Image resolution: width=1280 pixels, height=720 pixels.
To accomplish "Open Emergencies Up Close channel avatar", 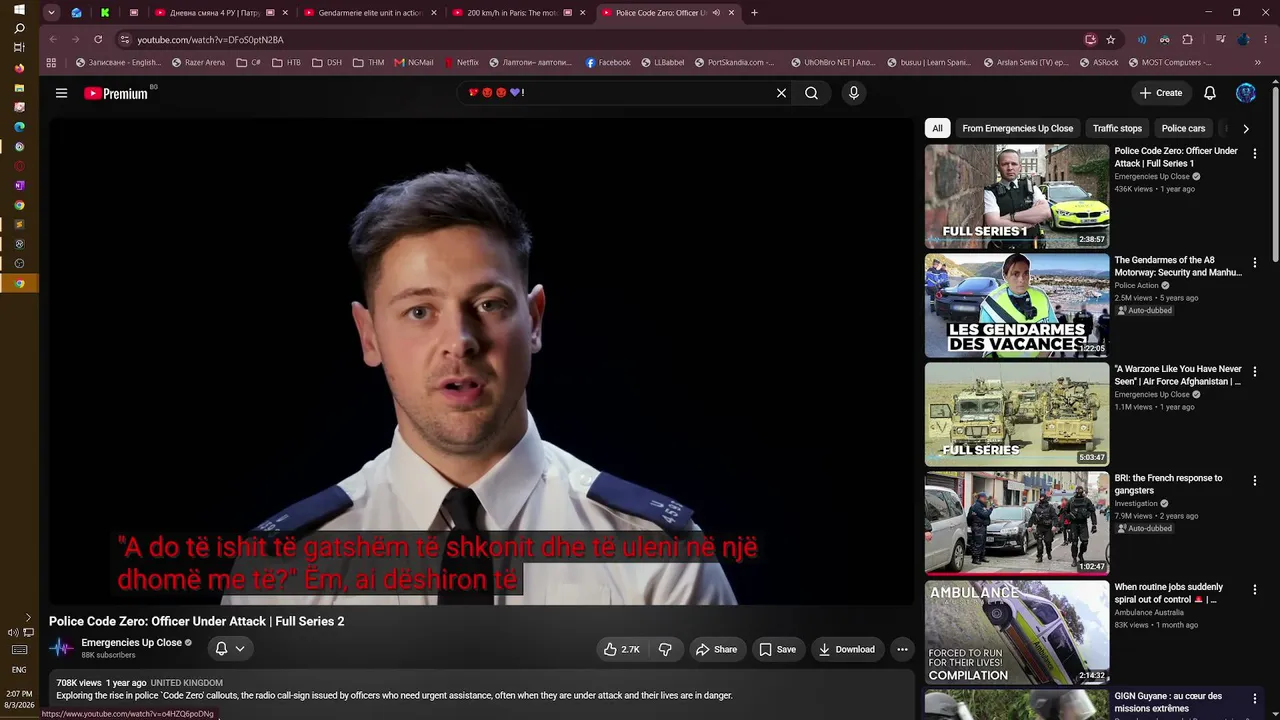I will pyautogui.click(x=62, y=648).
